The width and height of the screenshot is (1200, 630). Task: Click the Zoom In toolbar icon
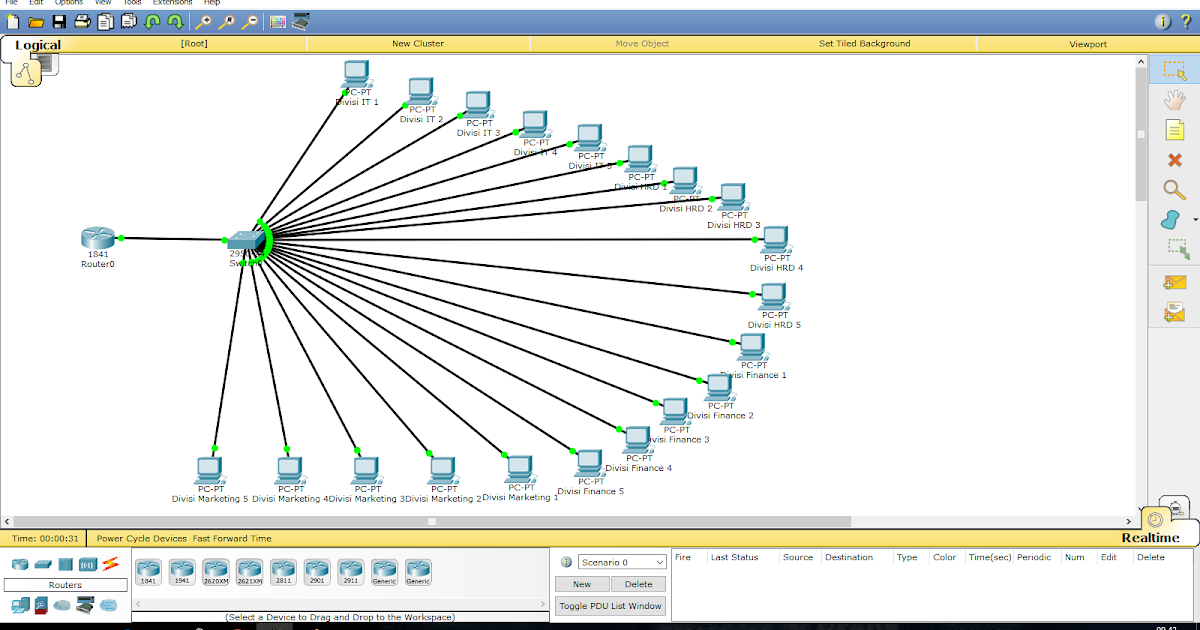[x=202, y=21]
